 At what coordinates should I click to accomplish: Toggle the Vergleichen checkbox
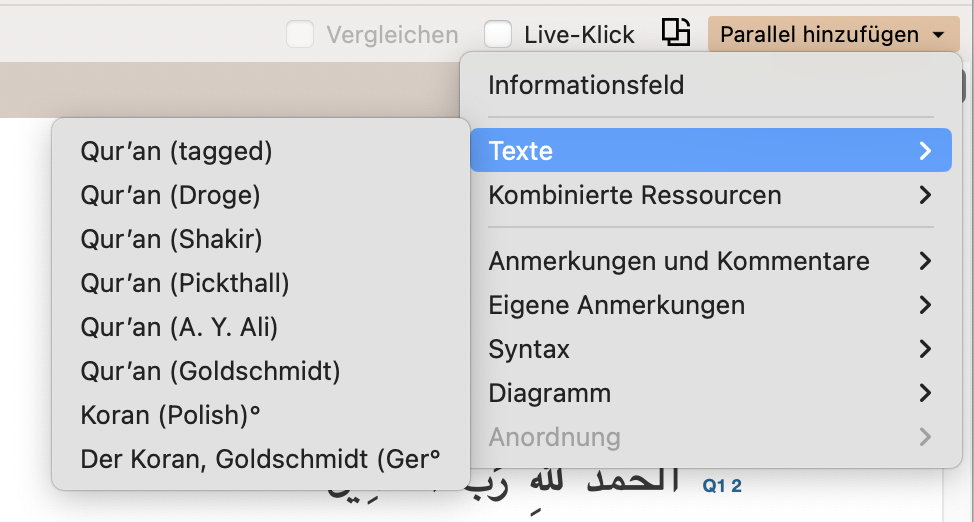299,34
